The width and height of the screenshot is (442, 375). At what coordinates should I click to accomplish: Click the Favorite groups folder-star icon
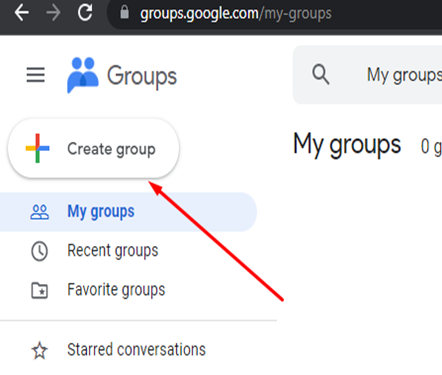point(40,290)
